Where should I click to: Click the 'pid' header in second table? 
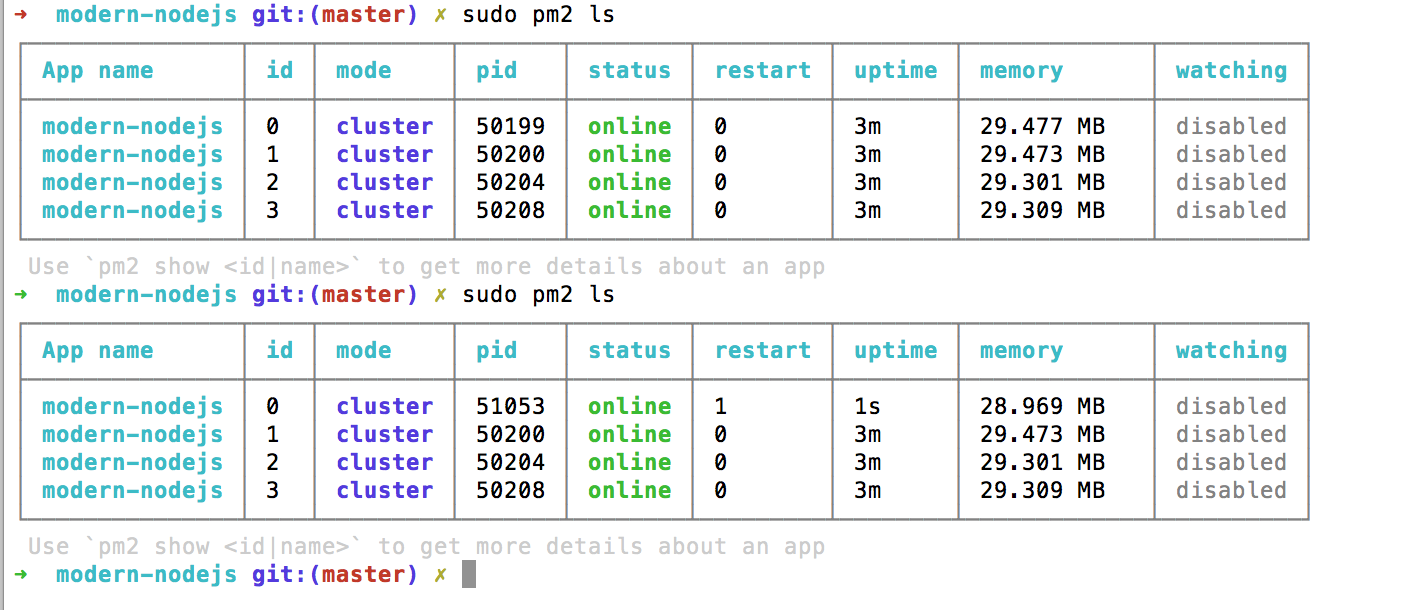[x=497, y=351]
